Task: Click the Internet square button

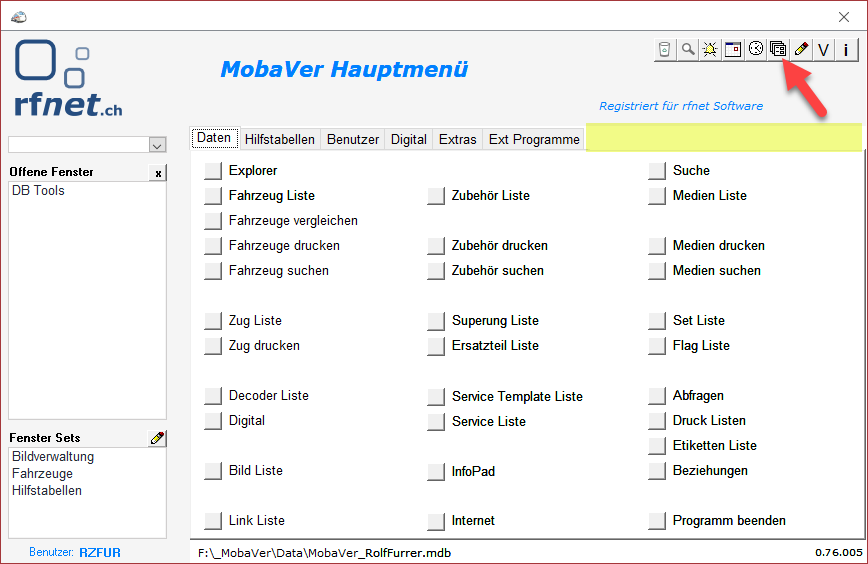Action: click(x=436, y=521)
